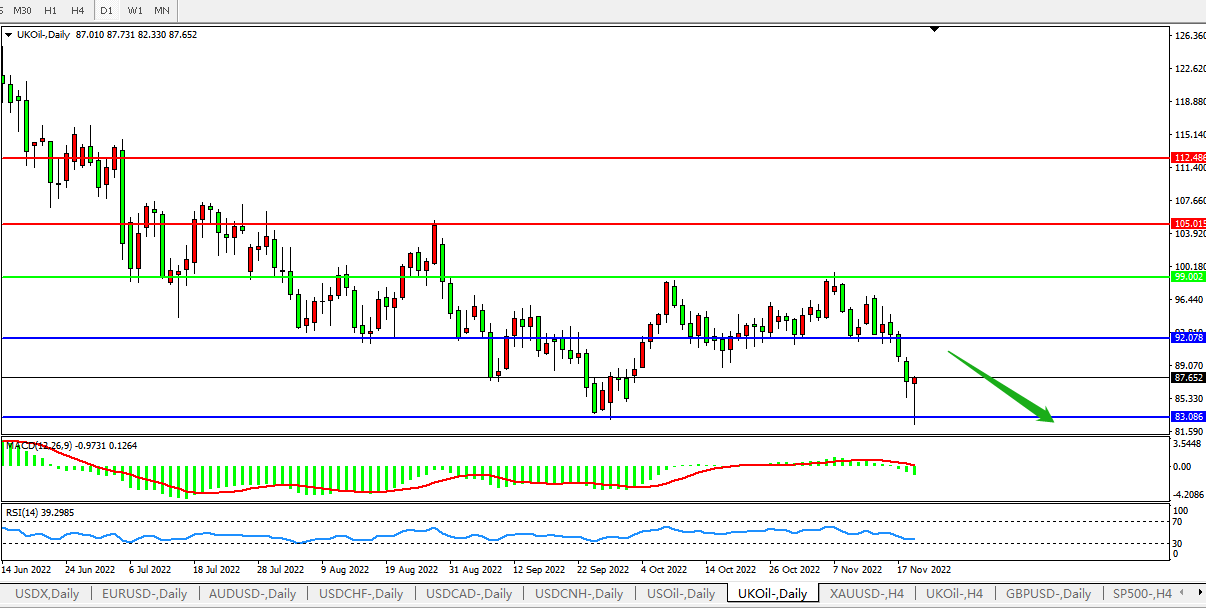The image size is (1206, 608).
Task: Toggle the D1 daily timeframe button
Action: (106, 10)
